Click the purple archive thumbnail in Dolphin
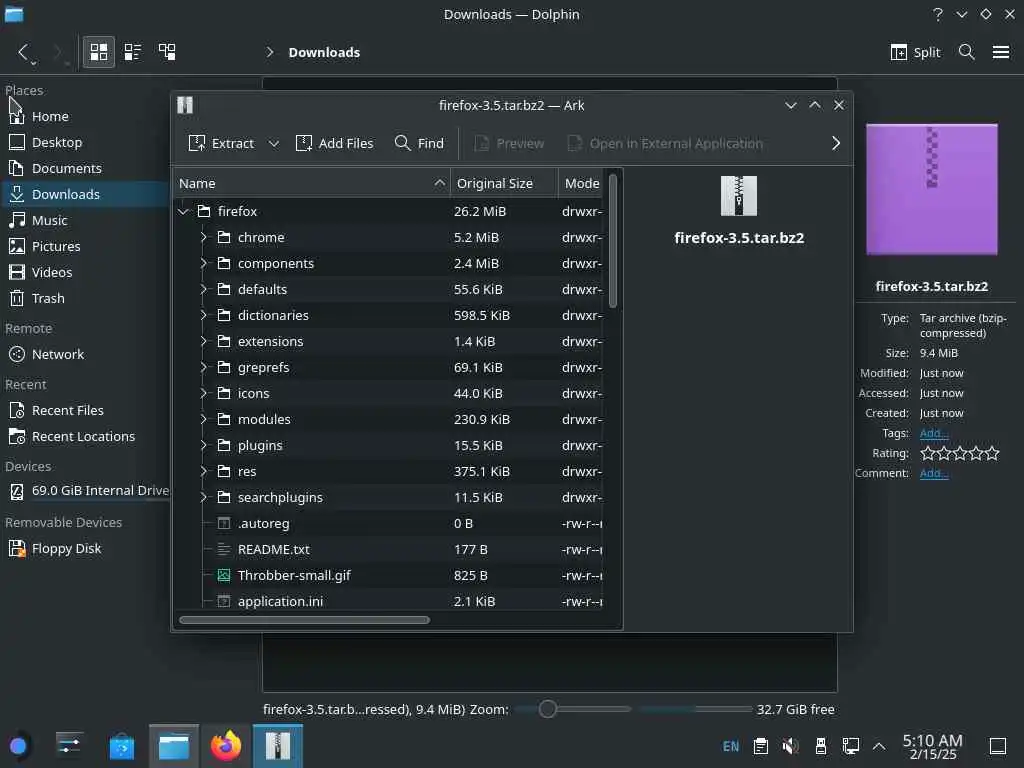This screenshot has width=1024, height=768. click(932, 189)
